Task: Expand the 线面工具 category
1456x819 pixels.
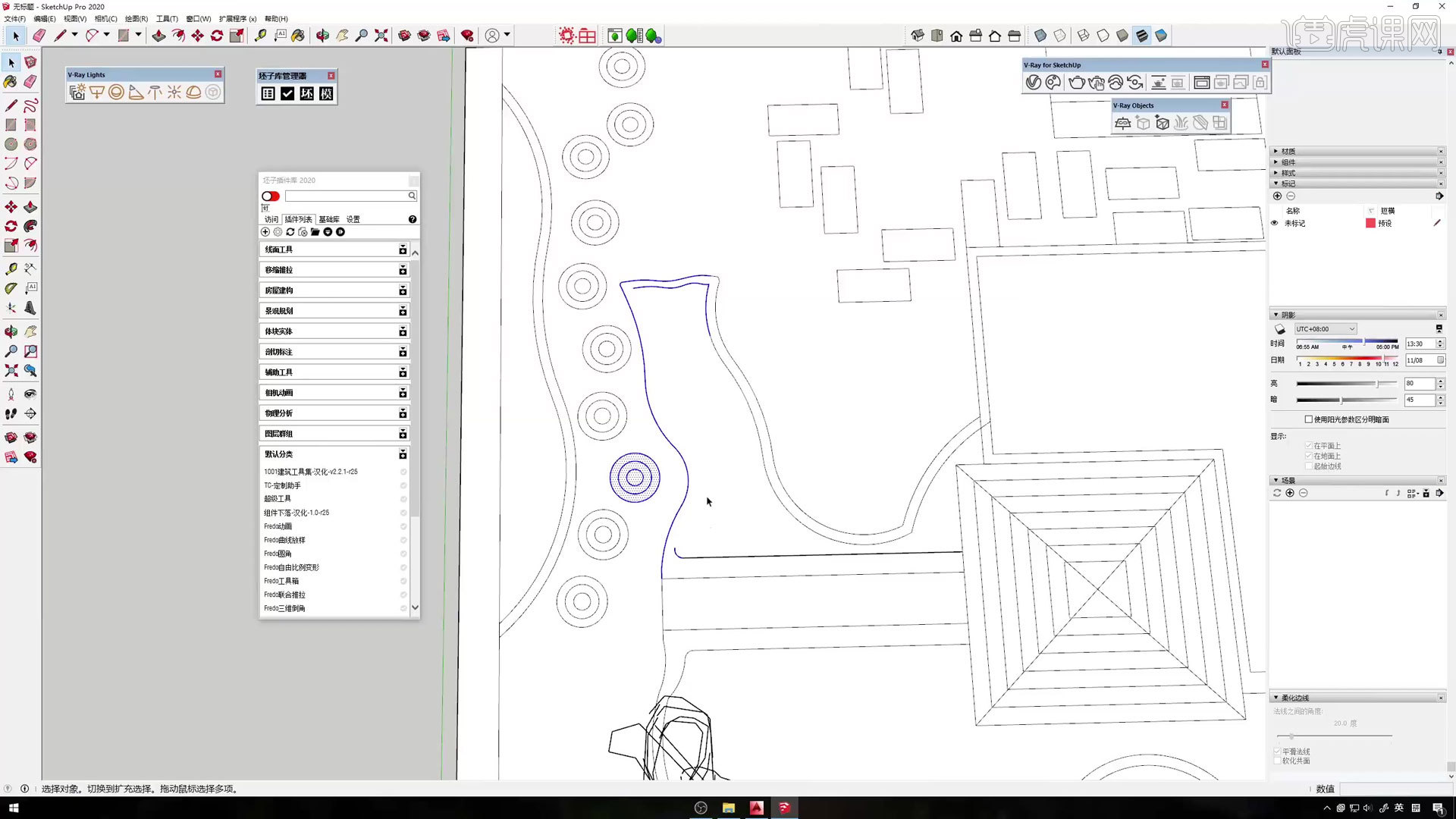Action: pyautogui.click(x=334, y=249)
